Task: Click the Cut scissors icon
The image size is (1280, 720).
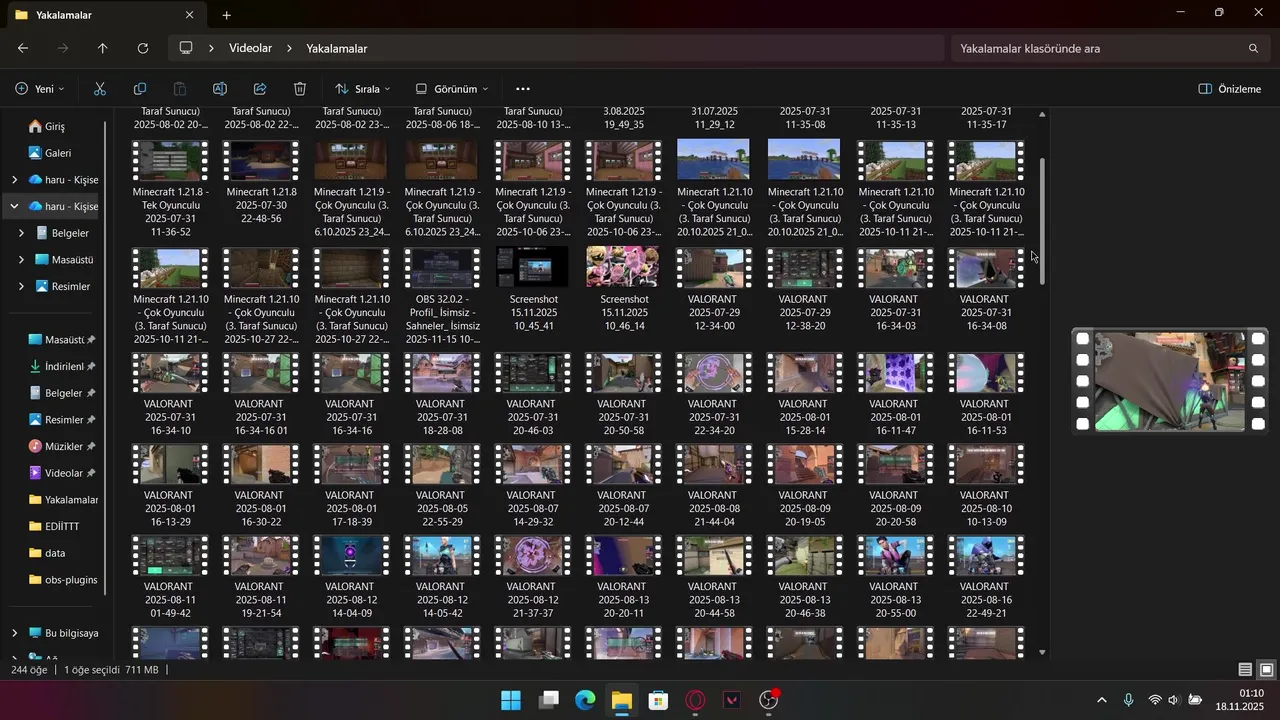Action: click(100, 89)
